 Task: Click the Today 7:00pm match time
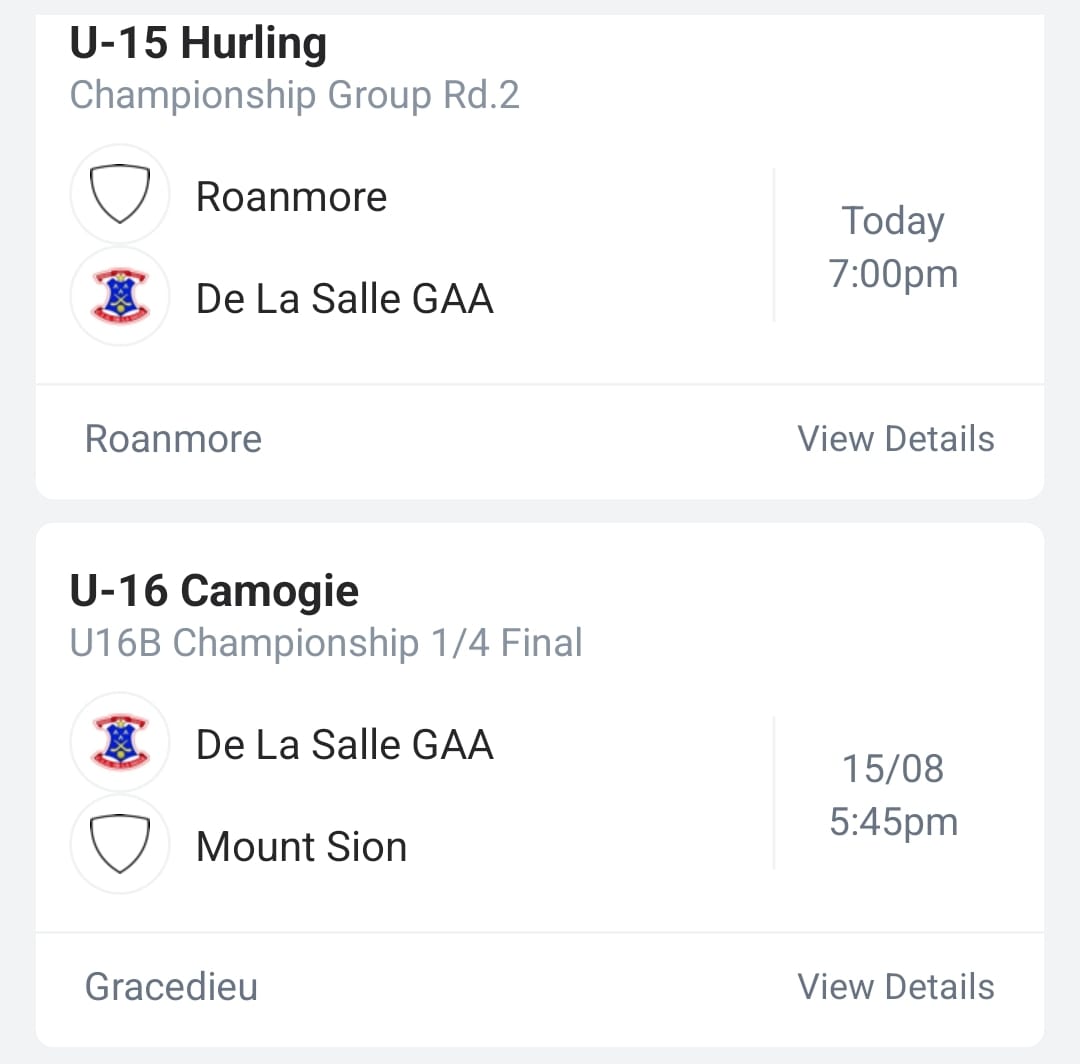click(893, 247)
